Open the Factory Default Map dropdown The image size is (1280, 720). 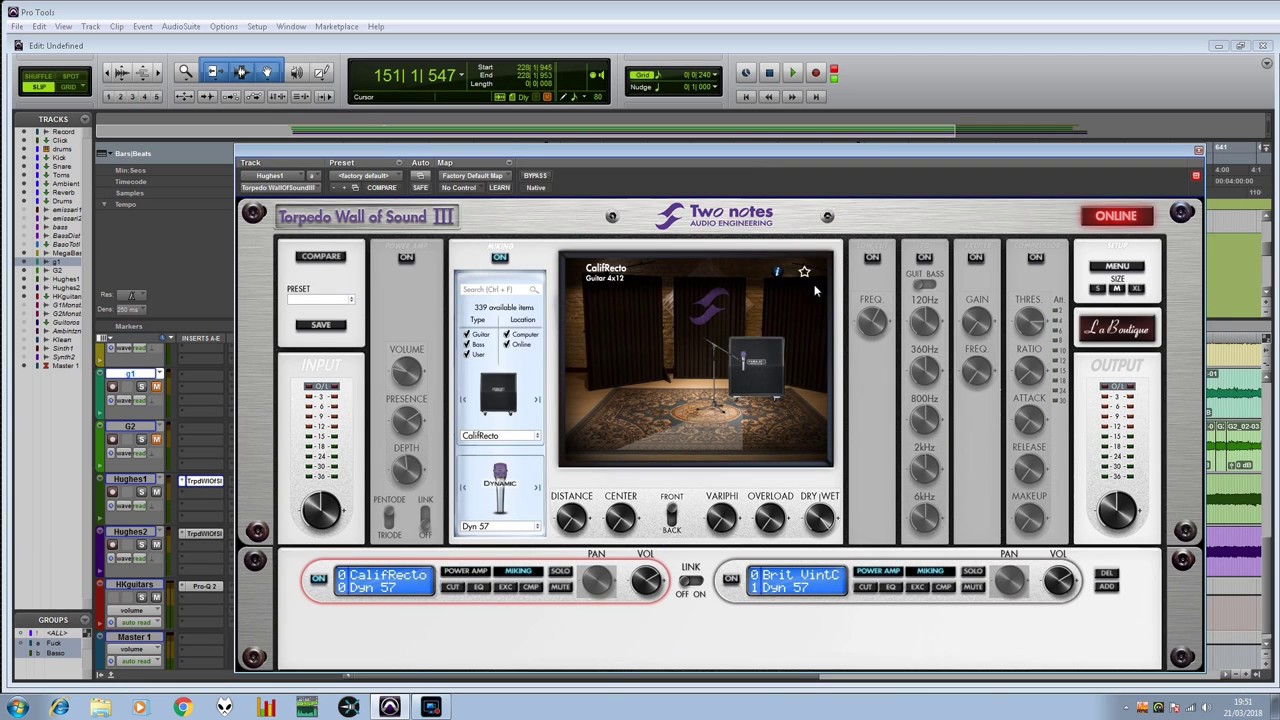[x=476, y=176]
